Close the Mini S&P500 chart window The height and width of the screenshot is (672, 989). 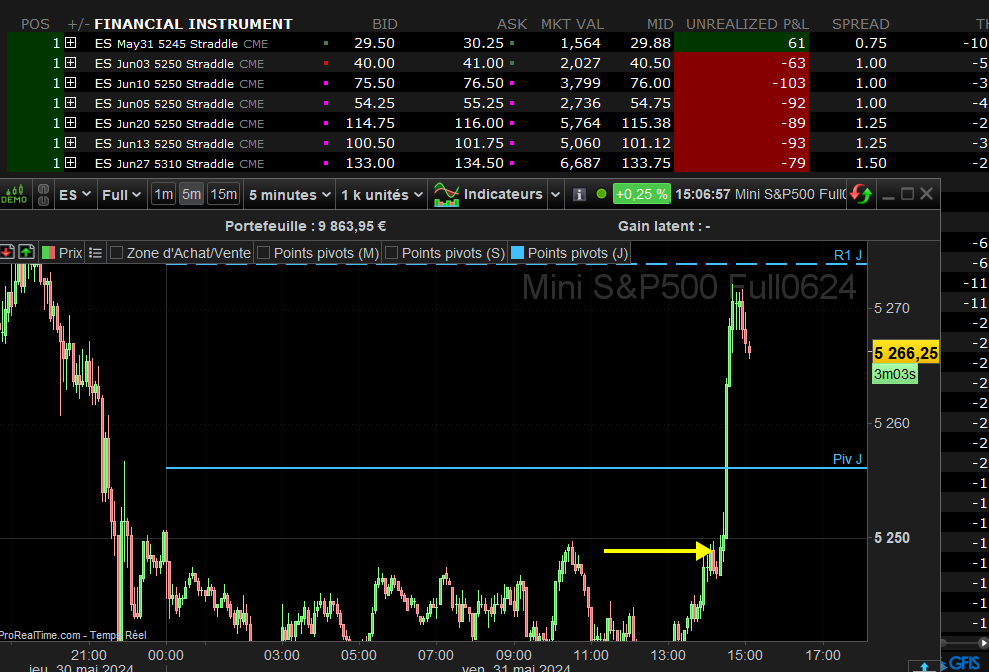[x=926, y=194]
